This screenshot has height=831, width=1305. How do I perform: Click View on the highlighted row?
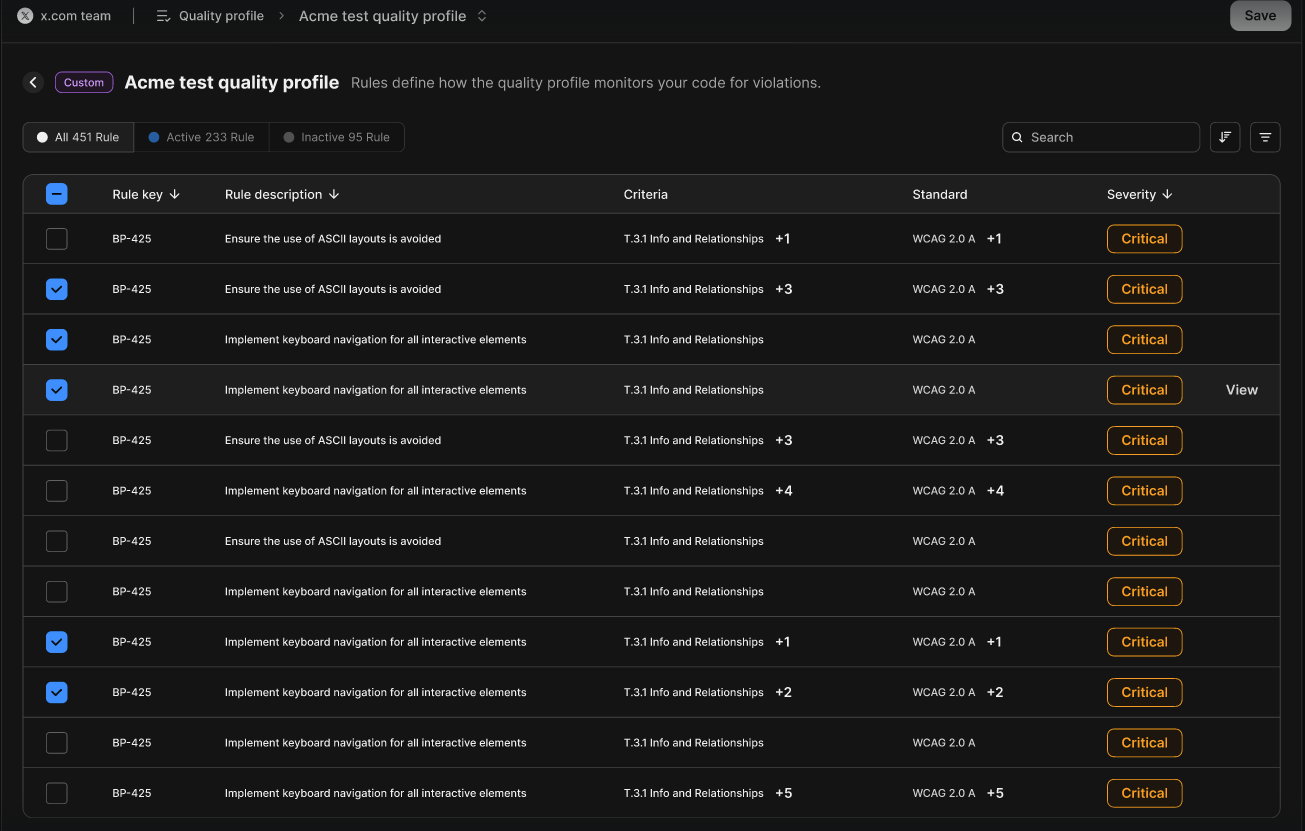(x=1242, y=390)
